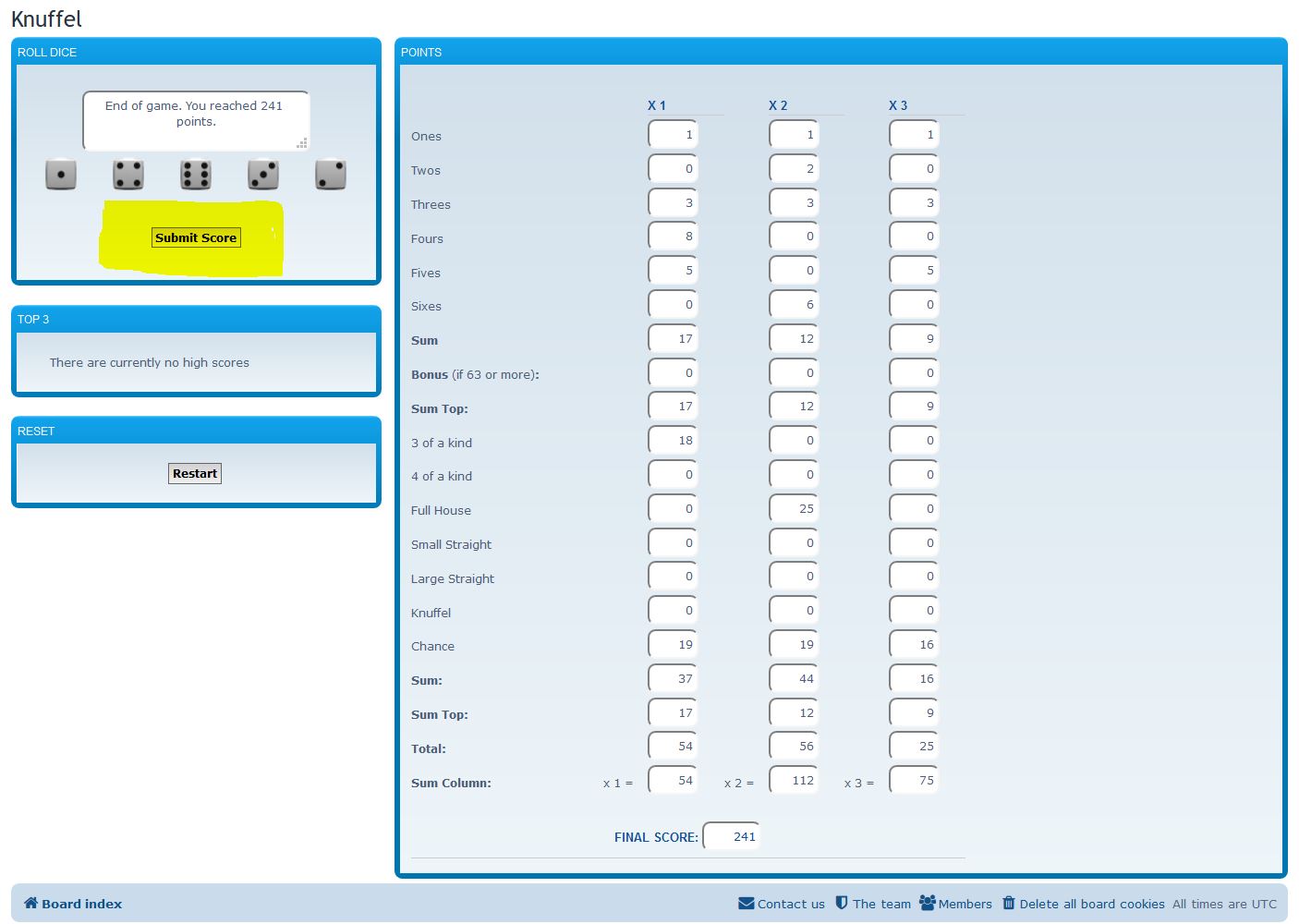Click the die showing three dots

(x=263, y=175)
